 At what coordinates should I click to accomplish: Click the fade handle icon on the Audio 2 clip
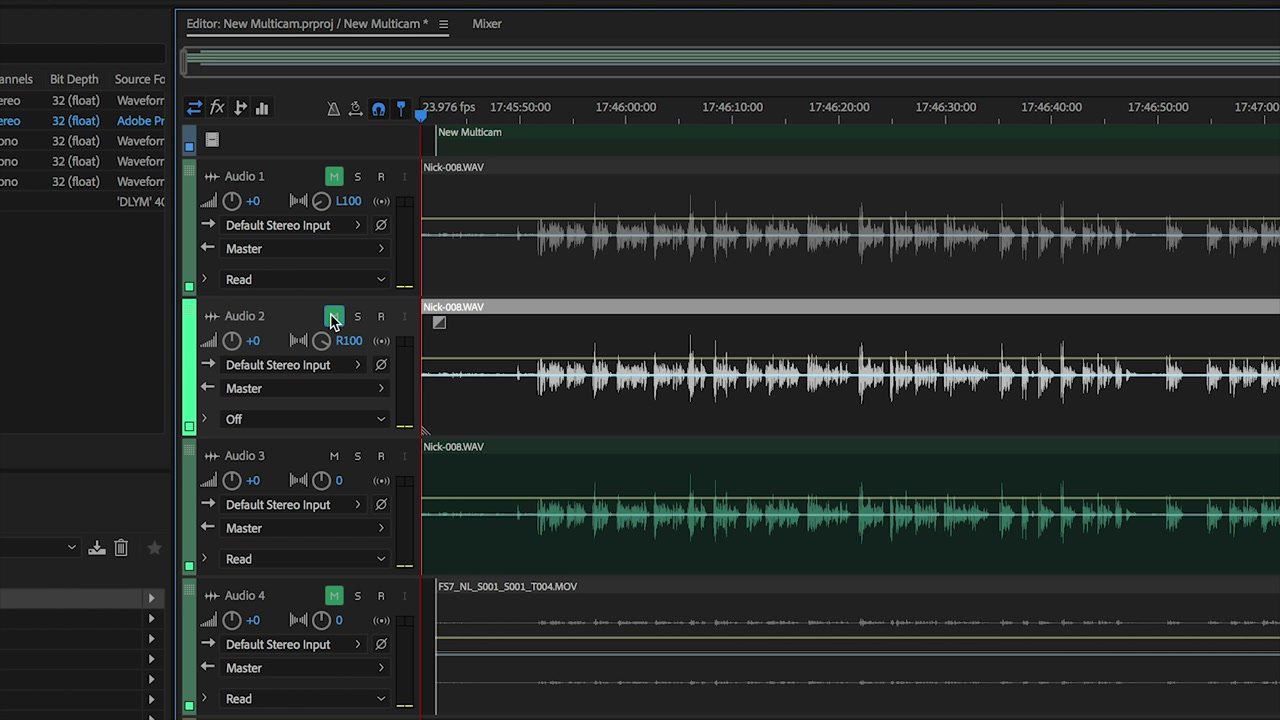[439, 322]
